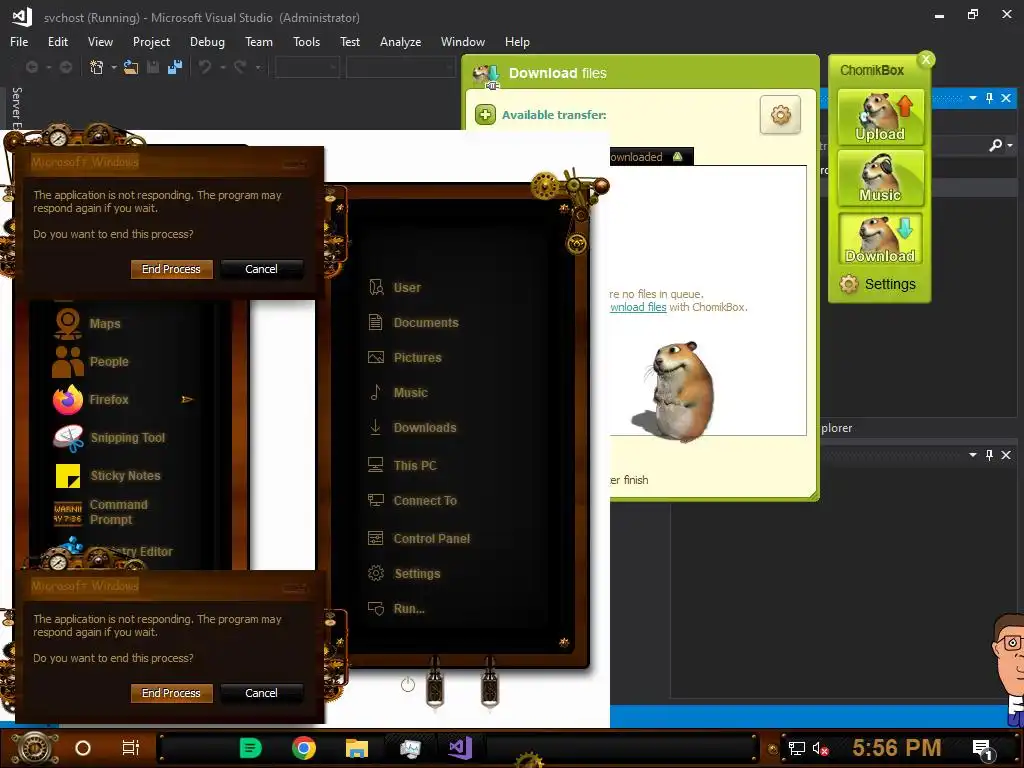Click the gear settings button in Download files

coord(780,115)
